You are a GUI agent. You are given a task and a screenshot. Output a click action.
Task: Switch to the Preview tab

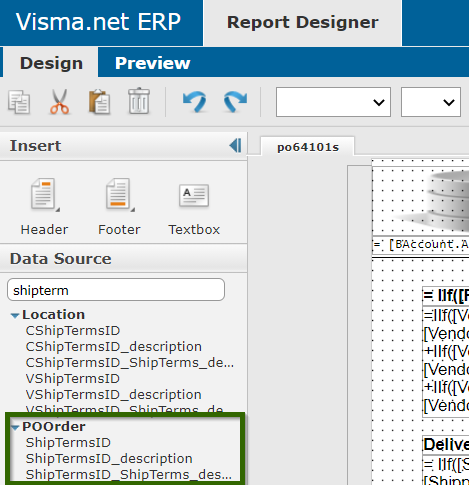[153, 63]
